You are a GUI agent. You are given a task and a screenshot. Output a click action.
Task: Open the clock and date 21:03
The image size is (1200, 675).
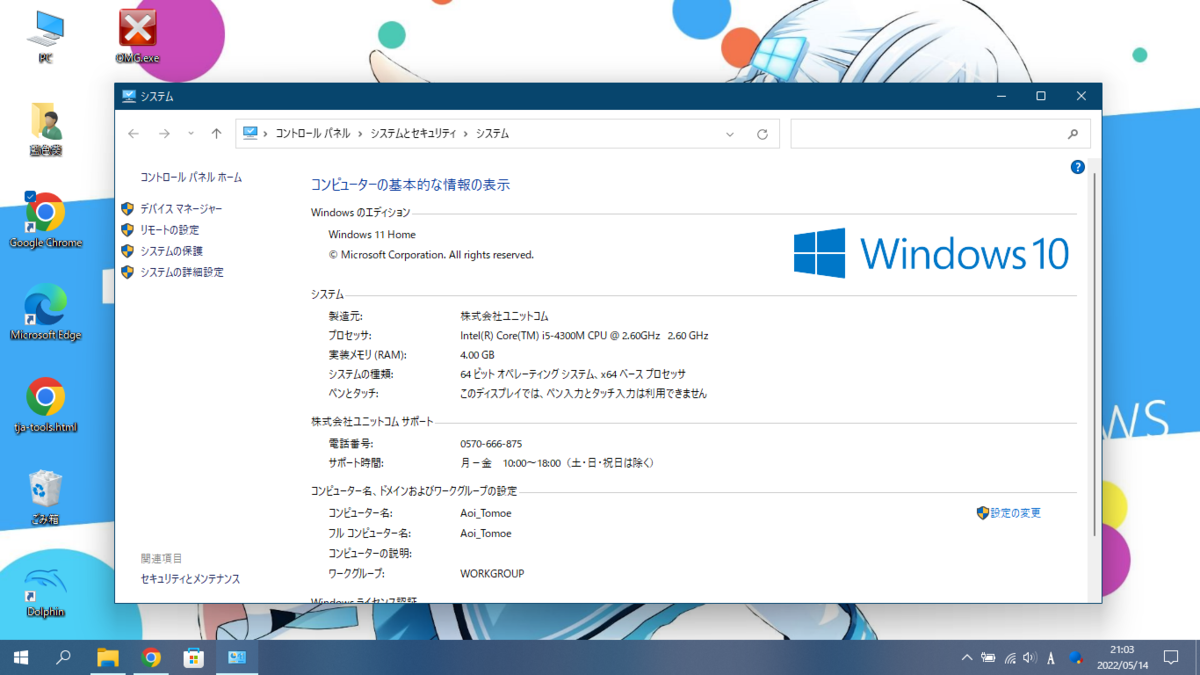click(1123, 657)
